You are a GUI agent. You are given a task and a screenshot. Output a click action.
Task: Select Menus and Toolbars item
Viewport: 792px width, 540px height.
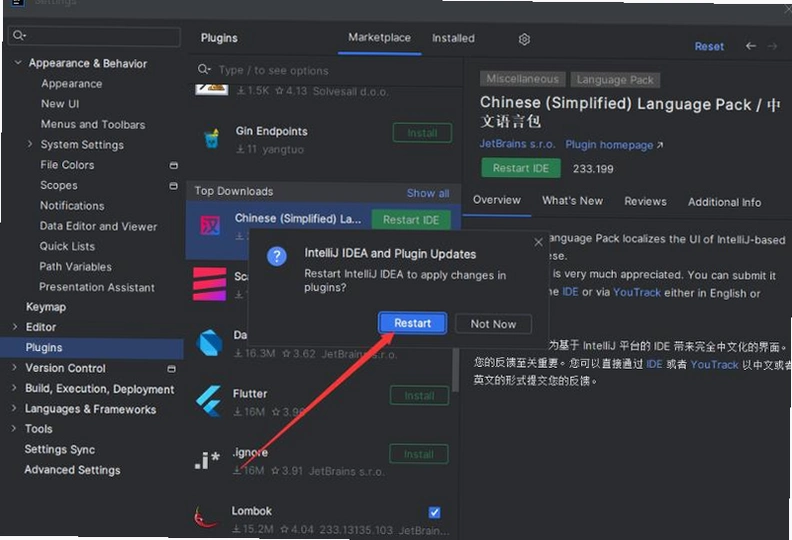[93, 124]
